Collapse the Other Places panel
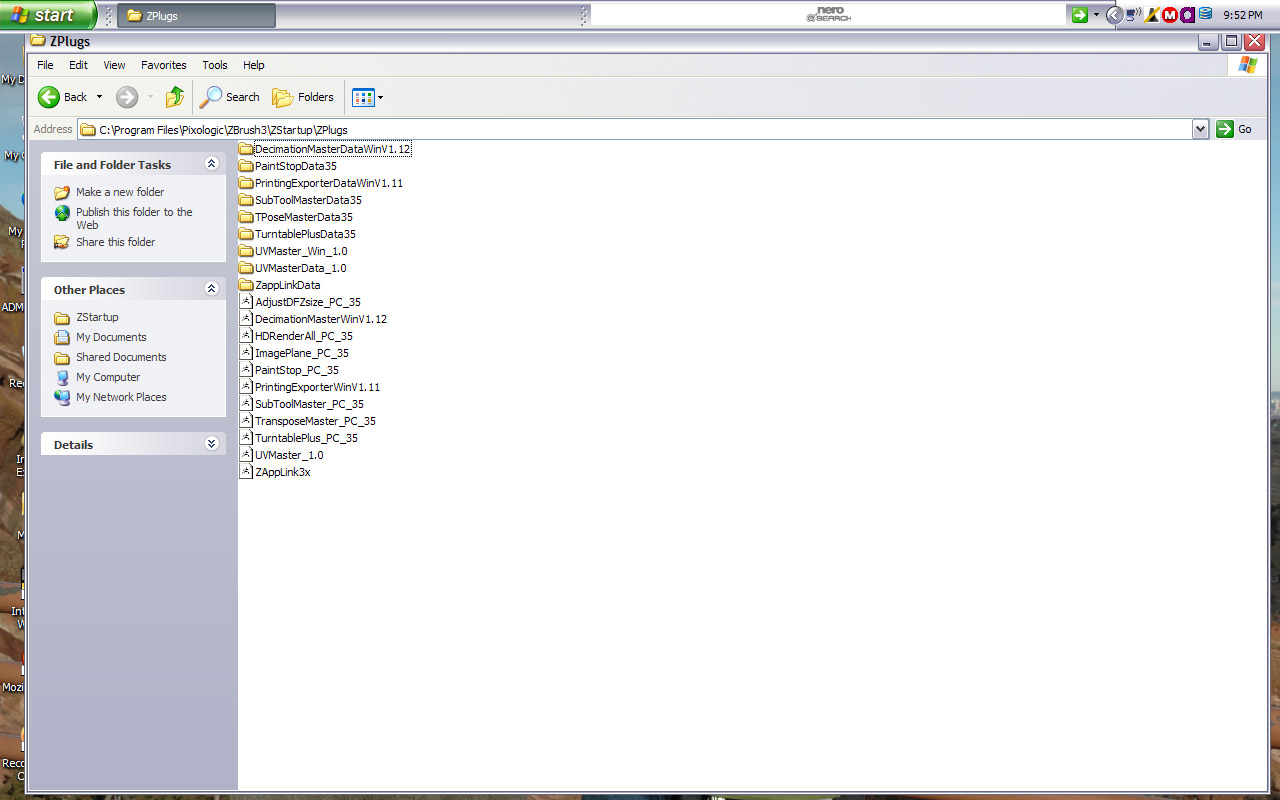This screenshot has width=1280, height=800. (x=211, y=289)
